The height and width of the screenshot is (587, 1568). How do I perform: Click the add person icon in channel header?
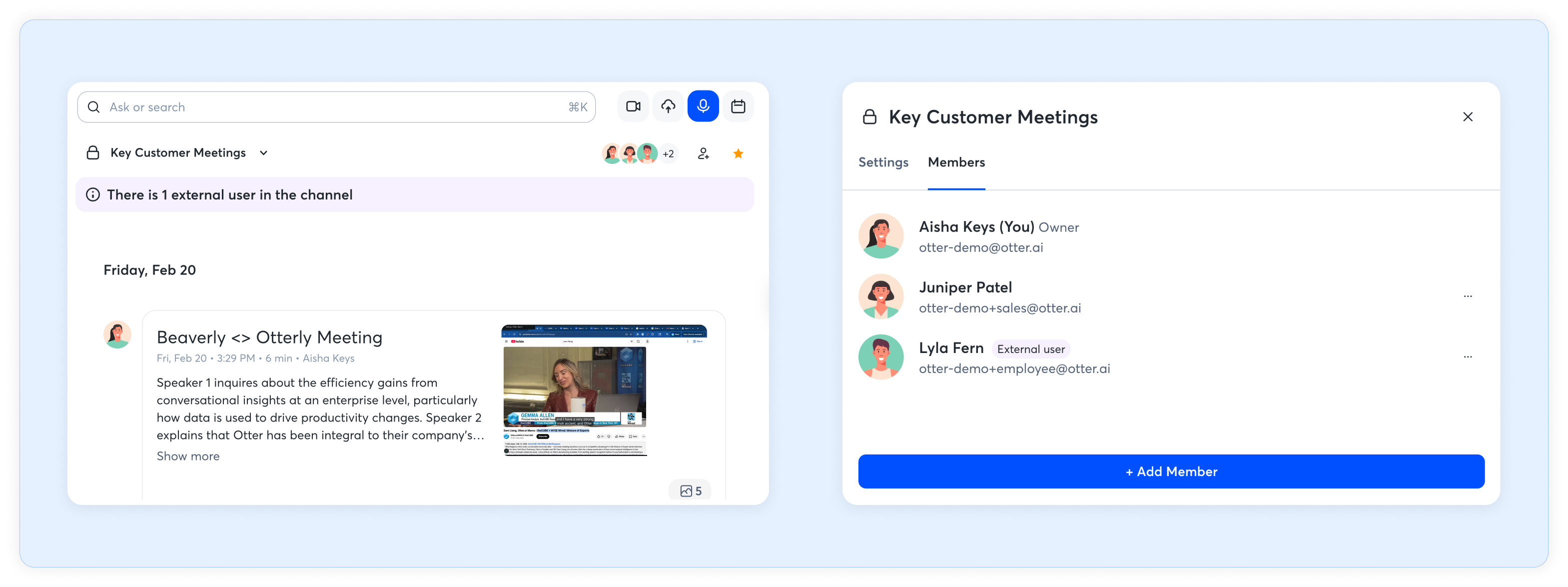pyautogui.click(x=703, y=153)
